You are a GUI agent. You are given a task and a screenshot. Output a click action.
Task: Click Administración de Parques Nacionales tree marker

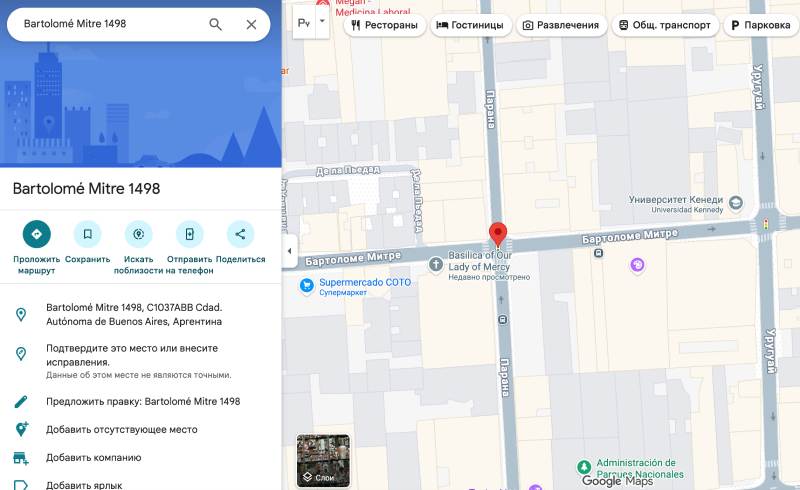point(584,467)
